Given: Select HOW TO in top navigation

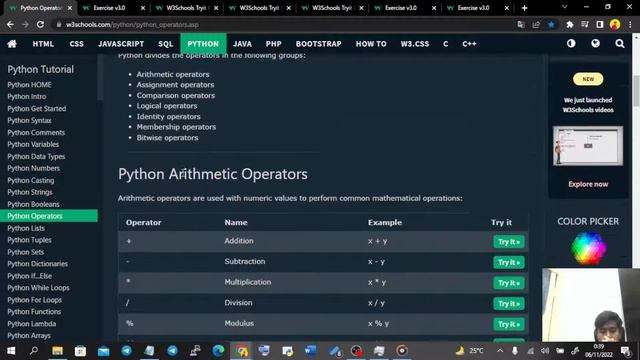Looking at the screenshot, I should coord(371,44).
